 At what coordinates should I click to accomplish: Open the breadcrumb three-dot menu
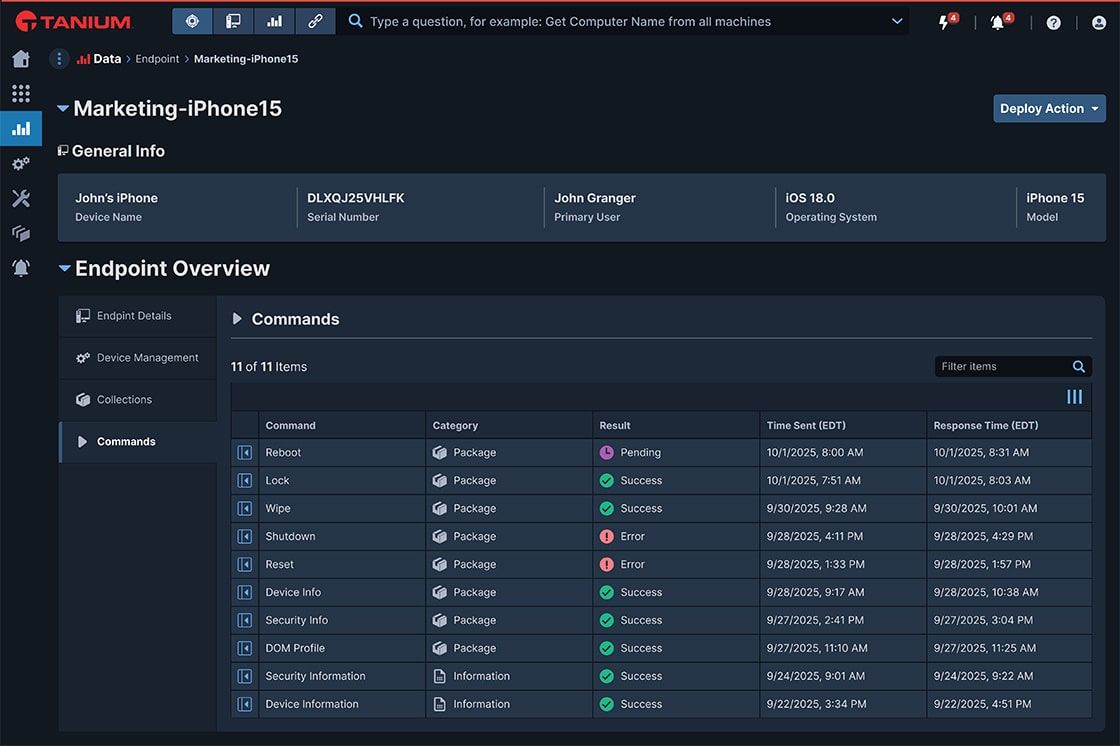pos(59,59)
